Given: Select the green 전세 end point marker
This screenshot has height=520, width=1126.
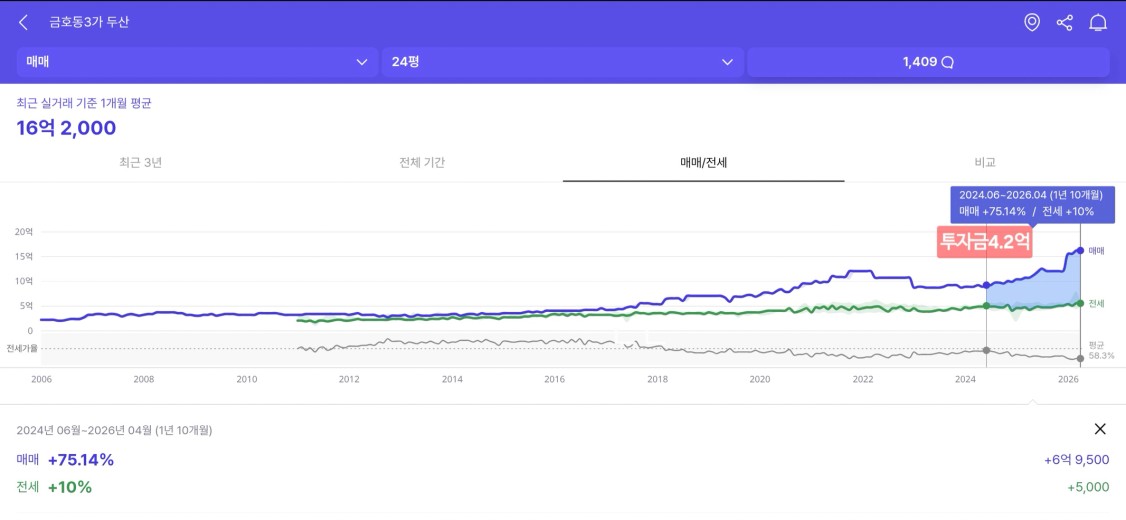Looking at the screenshot, I should click(x=1080, y=303).
